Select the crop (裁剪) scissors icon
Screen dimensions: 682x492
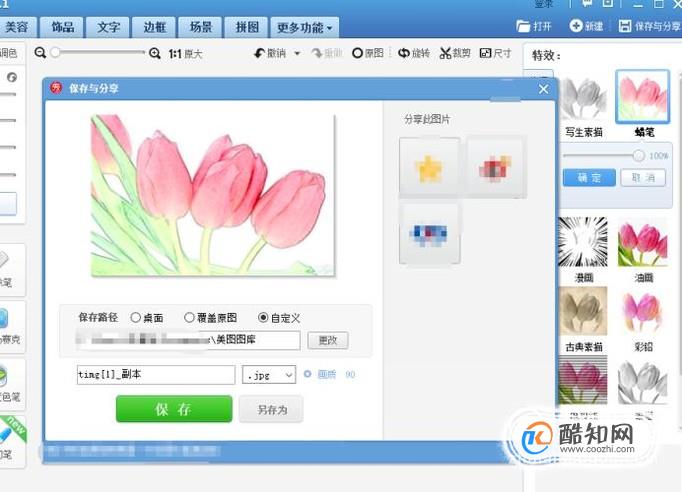coord(445,53)
